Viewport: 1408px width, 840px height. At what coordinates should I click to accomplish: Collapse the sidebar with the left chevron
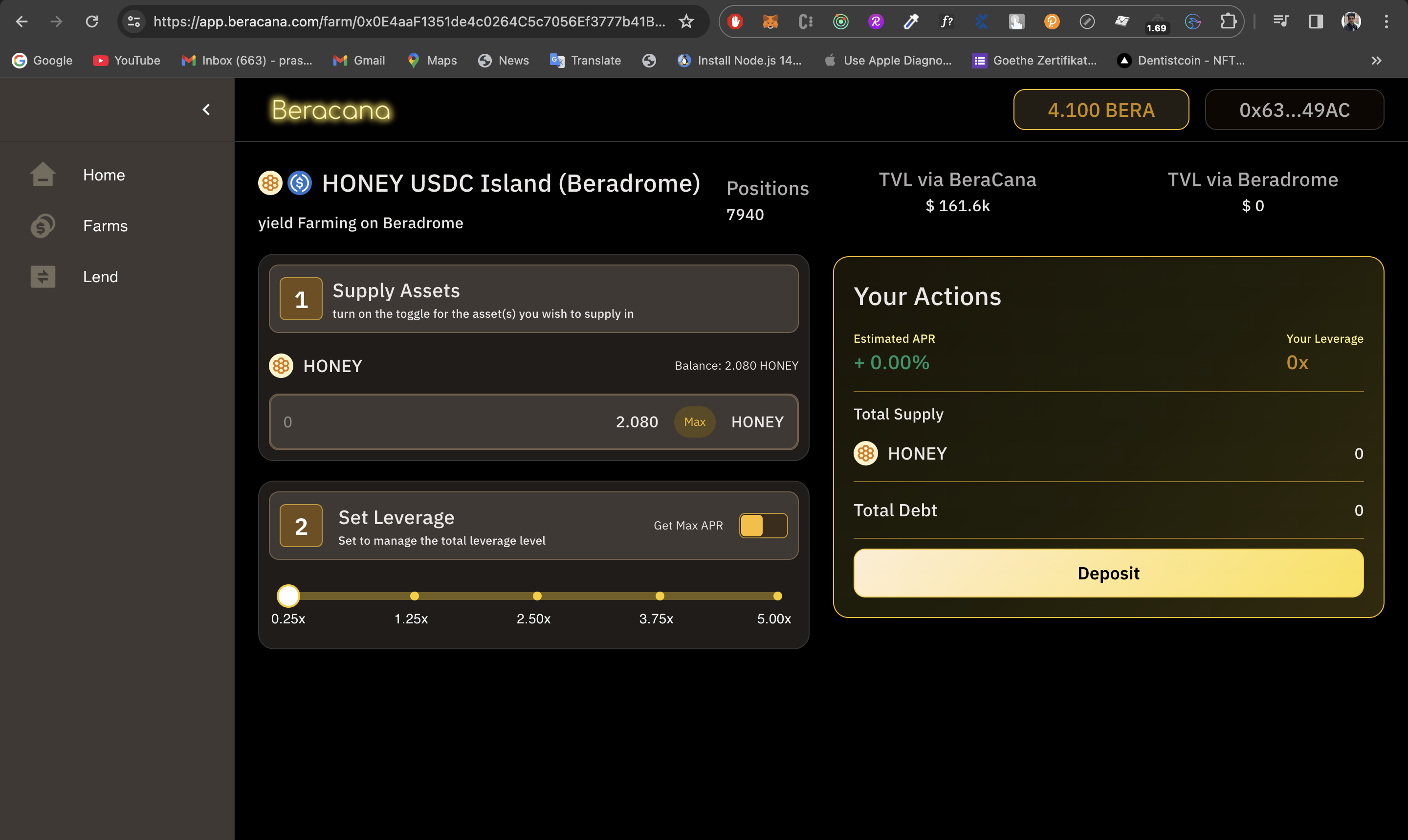point(207,109)
